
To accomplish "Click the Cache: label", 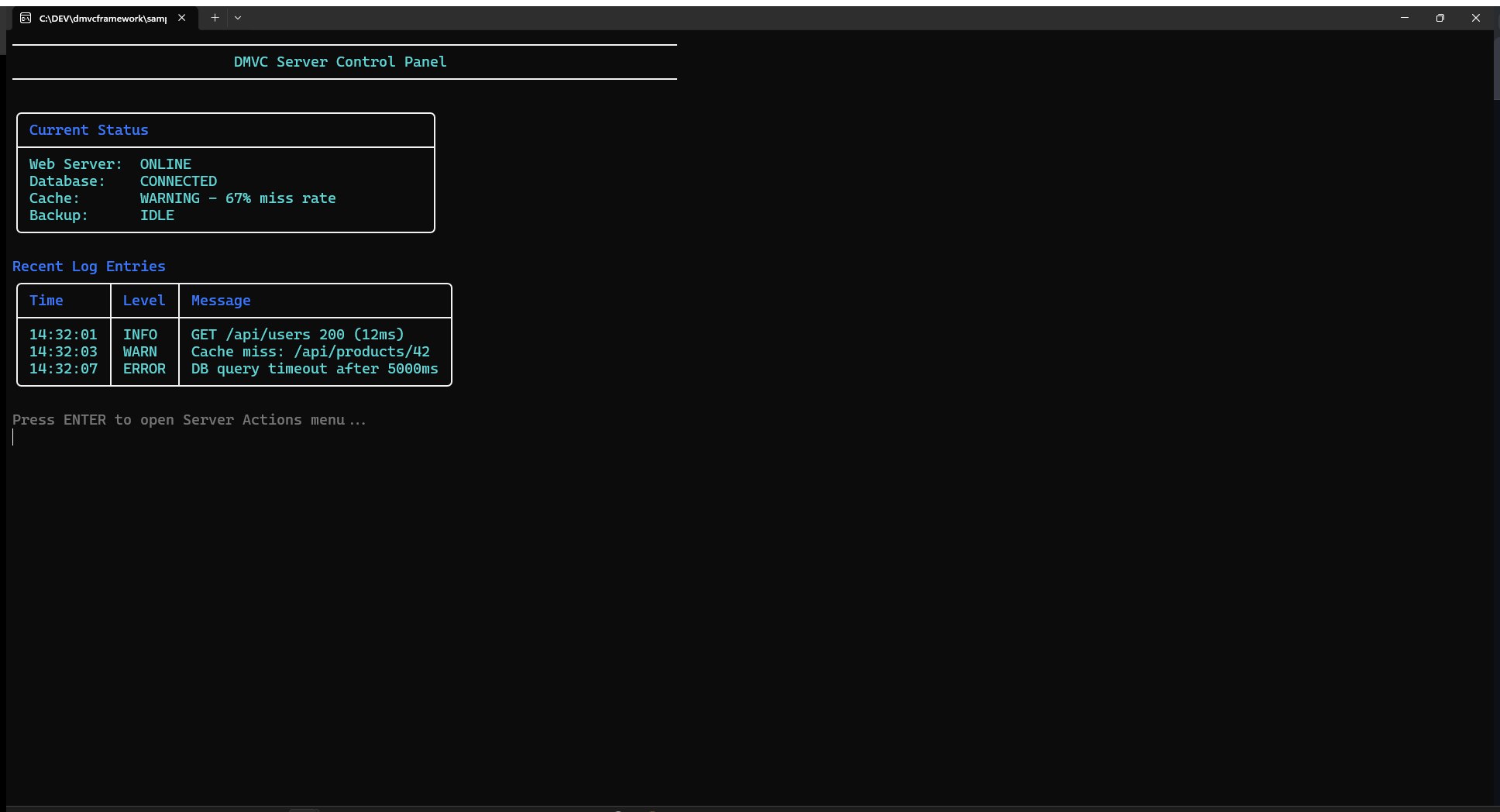I will pos(54,198).
